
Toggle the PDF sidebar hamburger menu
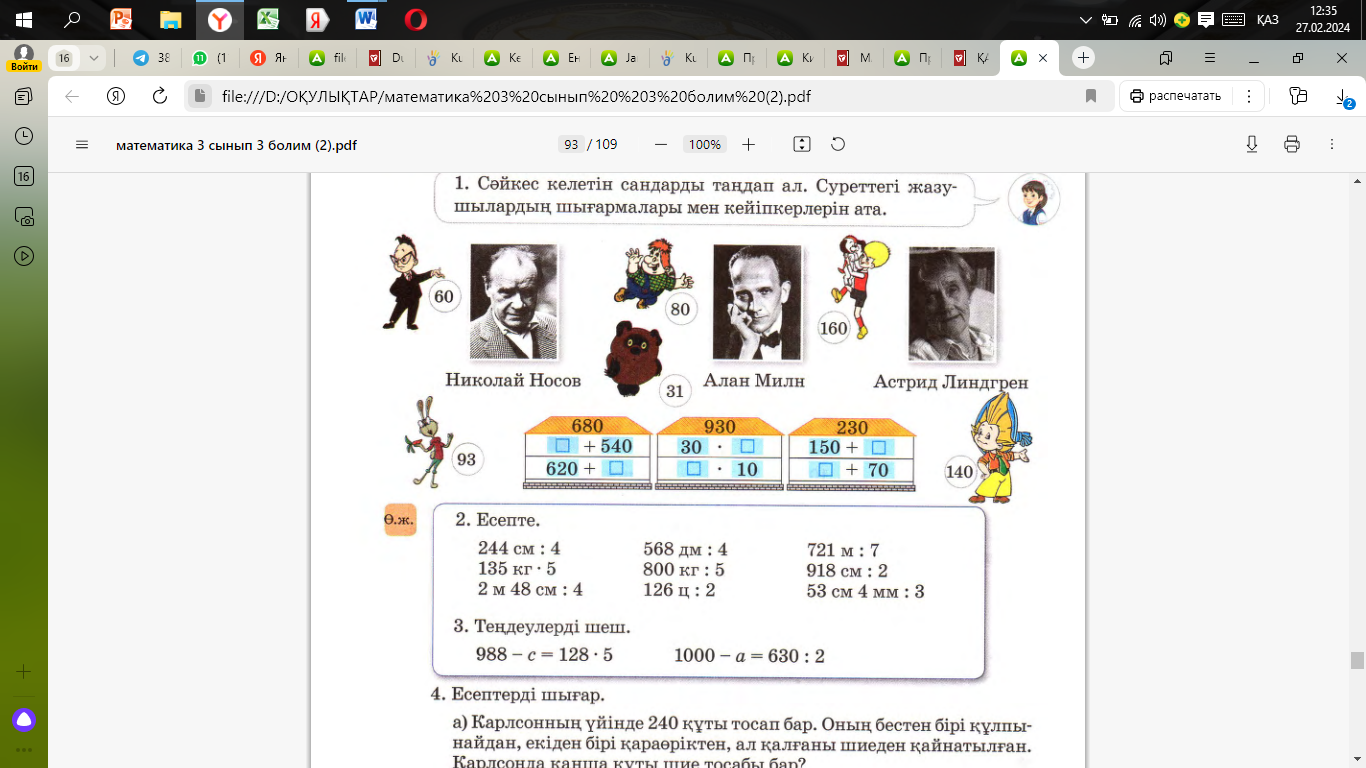pyautogui.click(x=82, y=144)
